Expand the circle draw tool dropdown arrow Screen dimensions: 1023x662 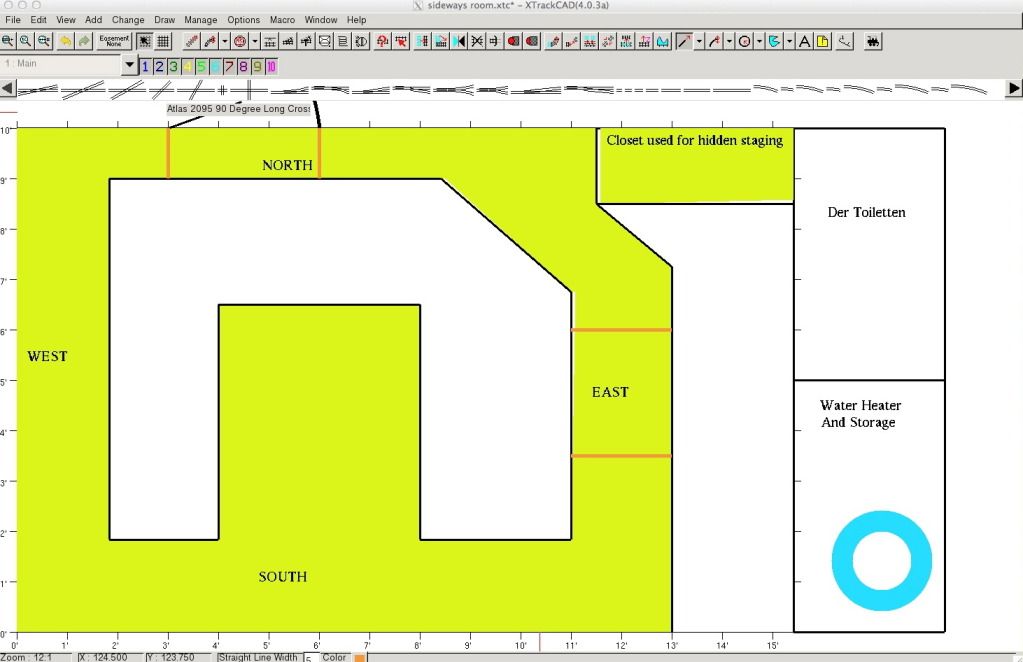pyautogui.click(x=760, y=41)
